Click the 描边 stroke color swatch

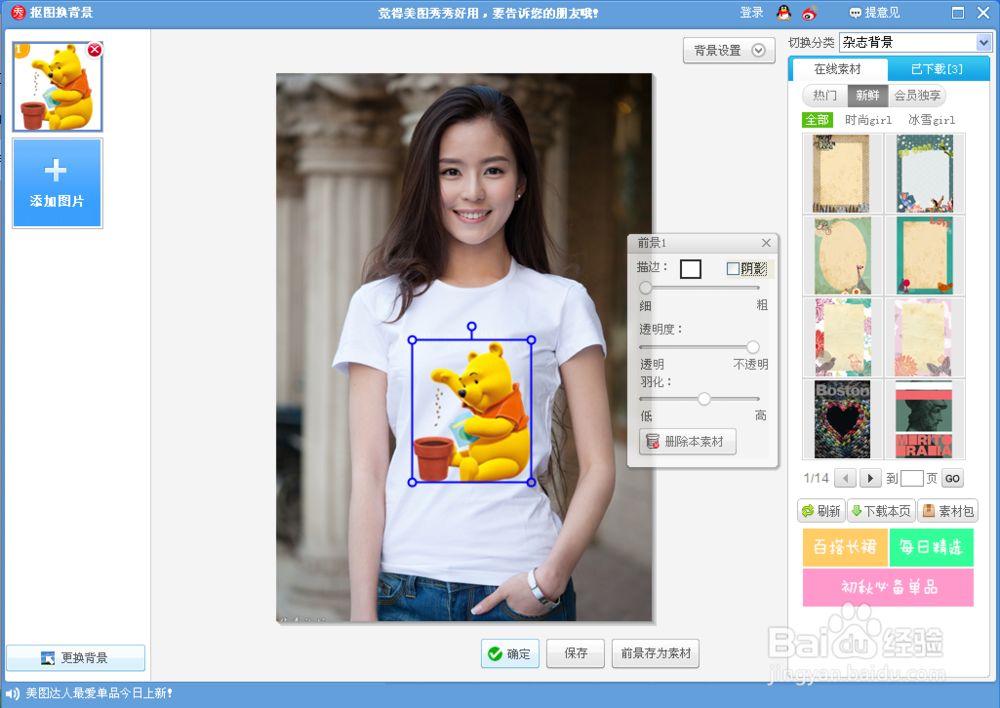(691, 269)
